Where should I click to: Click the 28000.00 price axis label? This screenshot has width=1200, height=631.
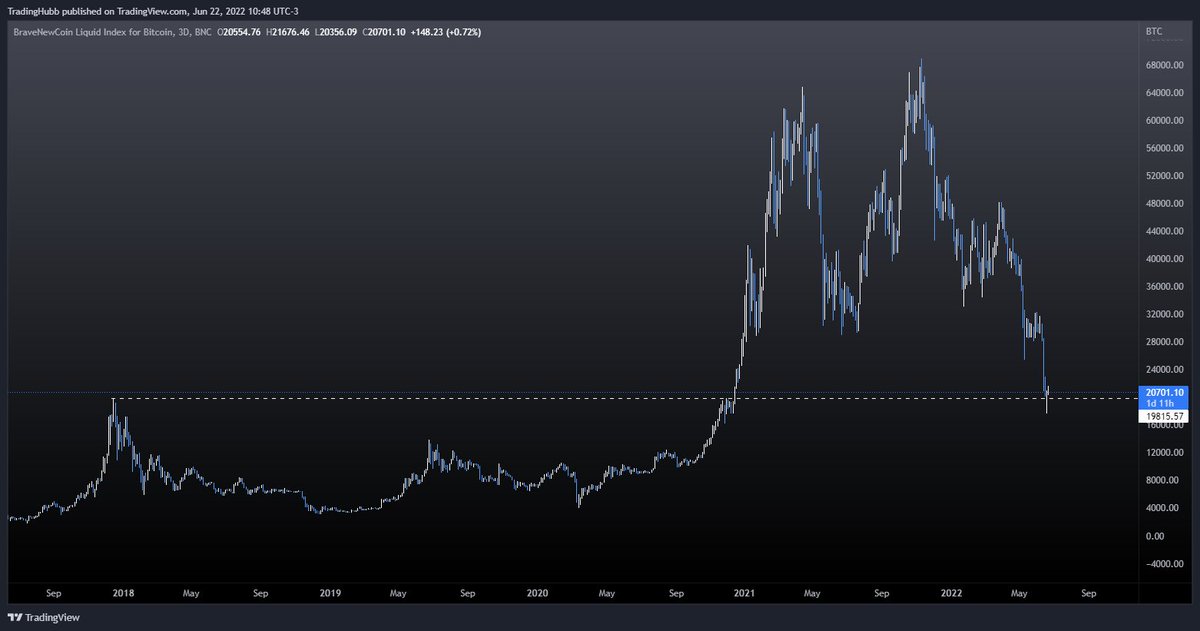[x=1165, y=342]
